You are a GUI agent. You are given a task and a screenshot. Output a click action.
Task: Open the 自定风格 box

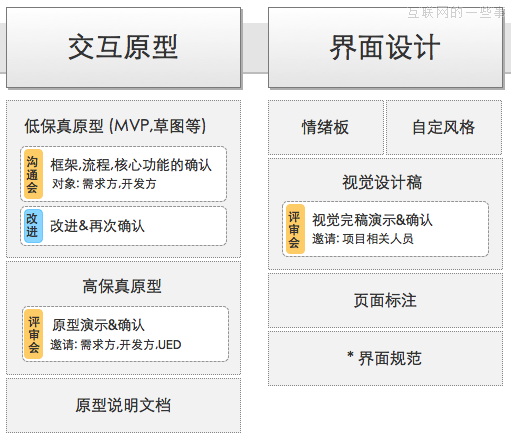point(444,127)
